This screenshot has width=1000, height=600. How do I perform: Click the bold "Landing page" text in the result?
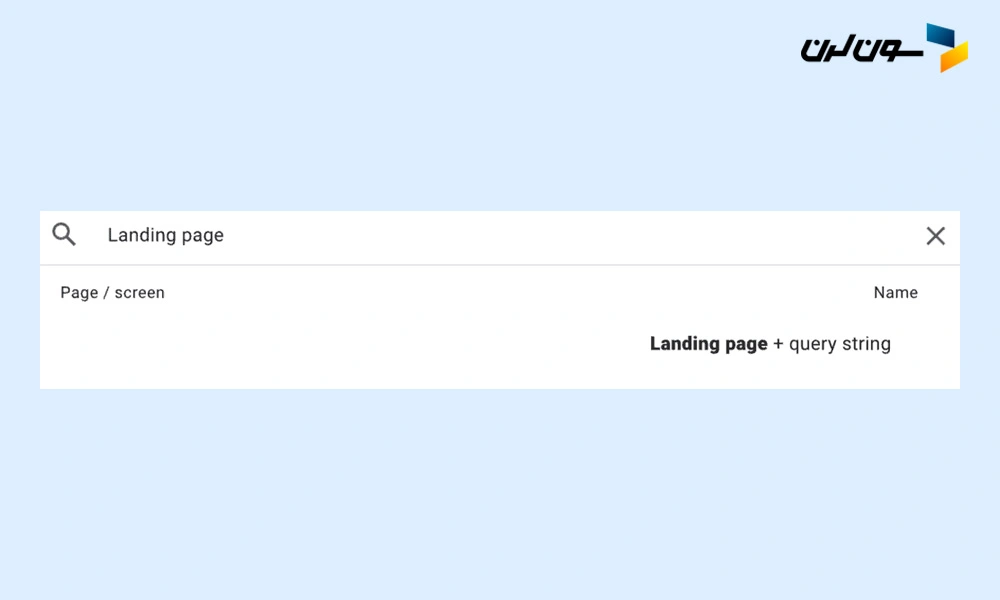tap(709, 344)
